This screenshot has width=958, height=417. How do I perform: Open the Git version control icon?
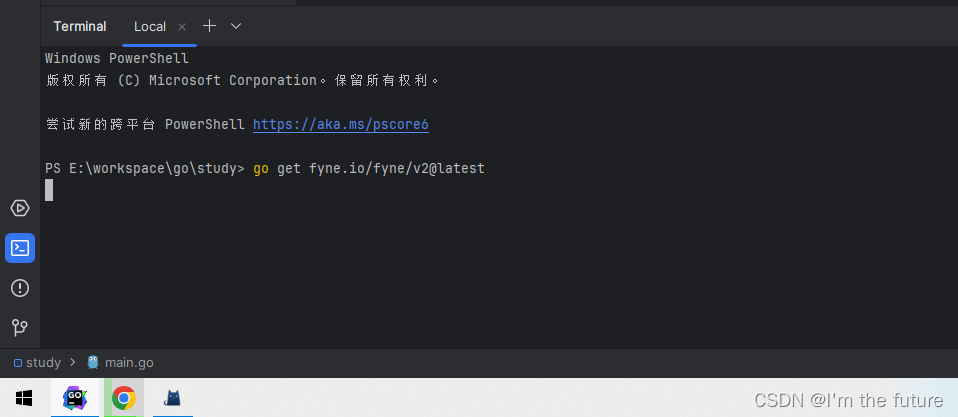pyautogui.click(x=20, y=327)
